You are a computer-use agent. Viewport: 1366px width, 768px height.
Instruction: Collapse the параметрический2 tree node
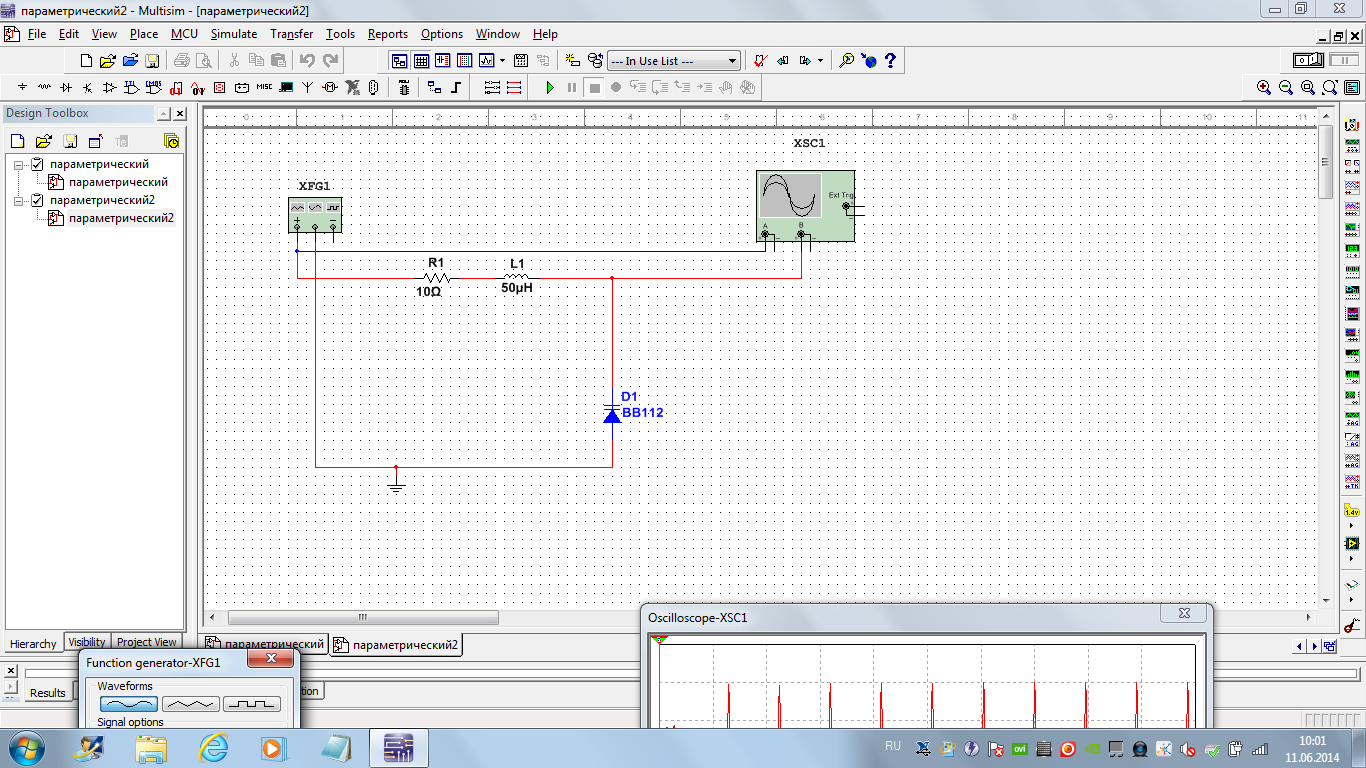click(18, 200)
